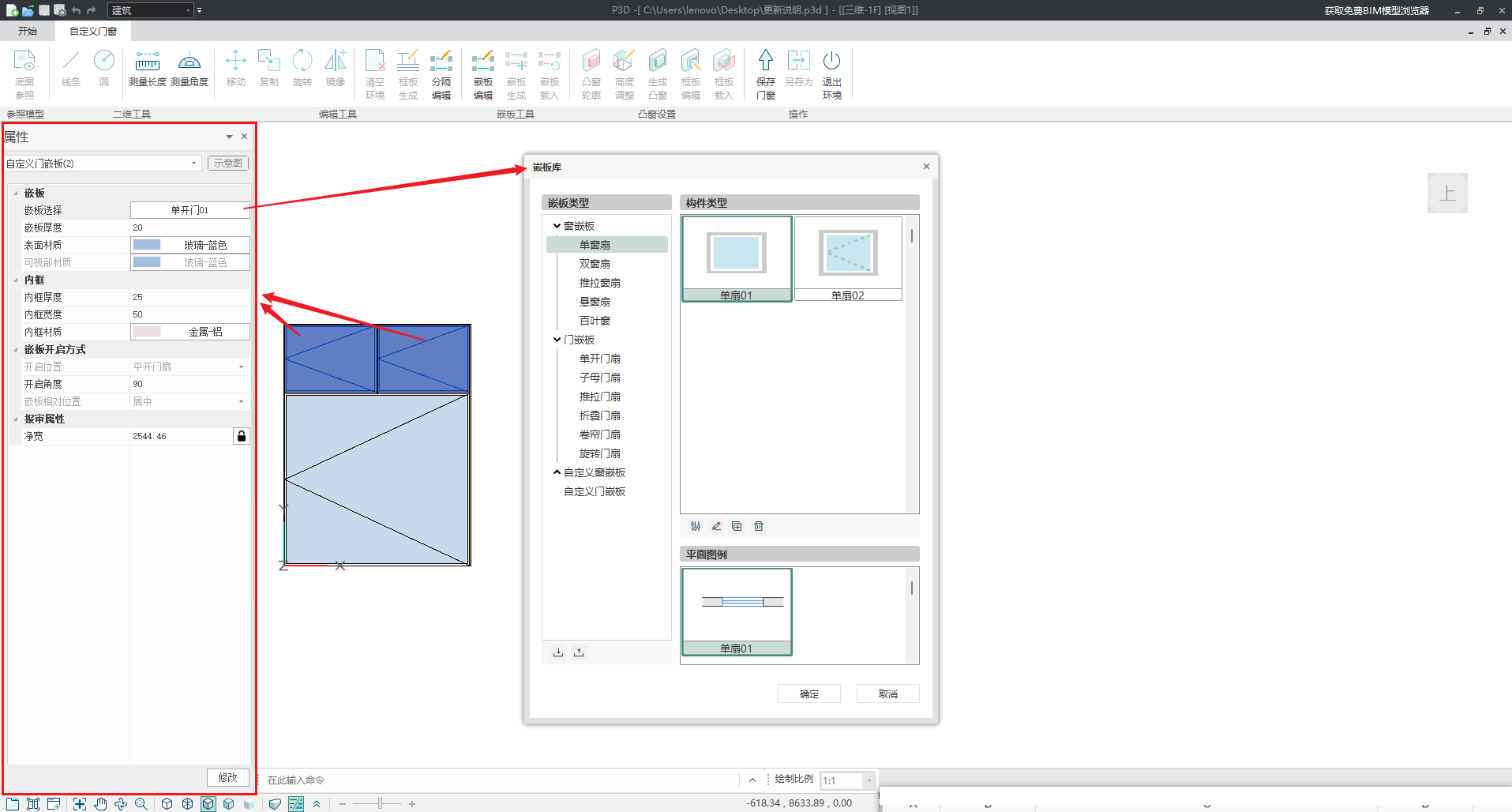
Task: Click the 嵌板厚度 value field
Action: (189, 227)
